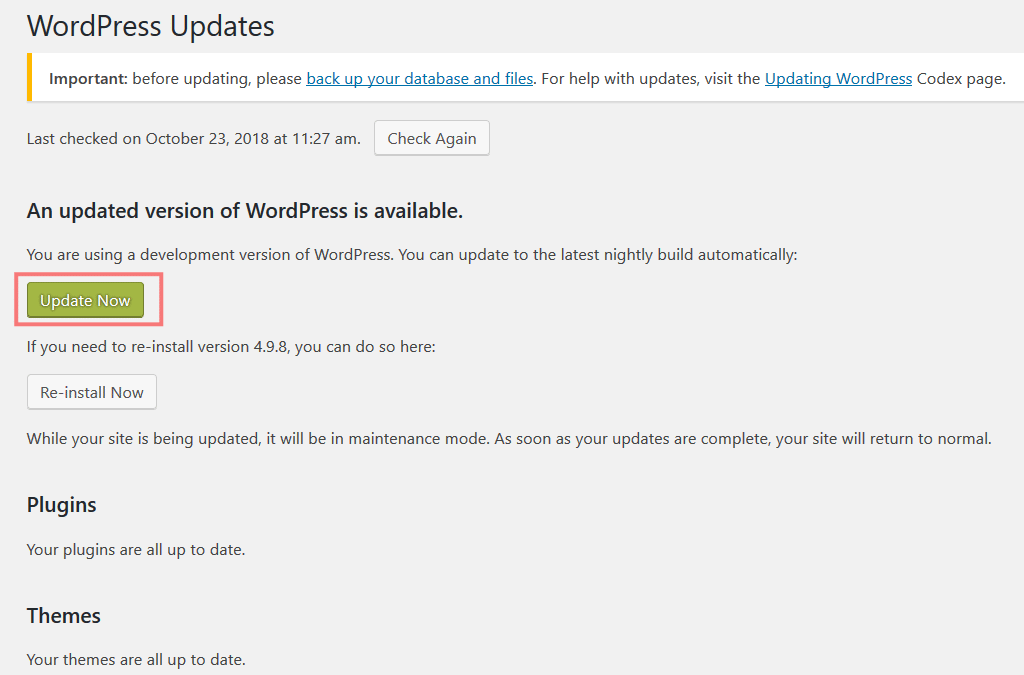Image resolution: width=1024 pixels, height=675 pixels.
Task: Click the WordPress Updates page title
Action: (151, 26)
